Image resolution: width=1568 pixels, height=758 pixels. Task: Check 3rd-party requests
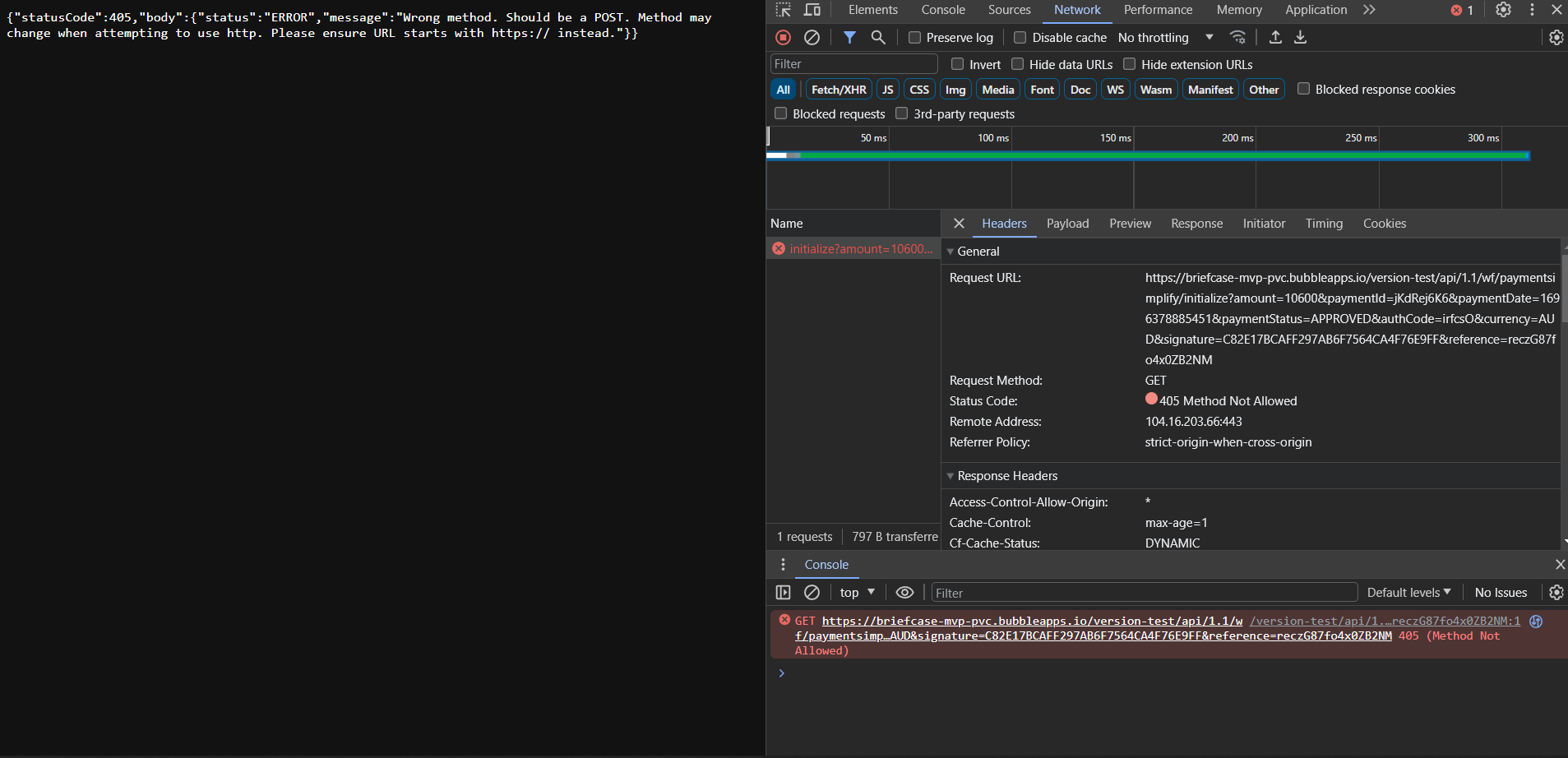(901, 113)
